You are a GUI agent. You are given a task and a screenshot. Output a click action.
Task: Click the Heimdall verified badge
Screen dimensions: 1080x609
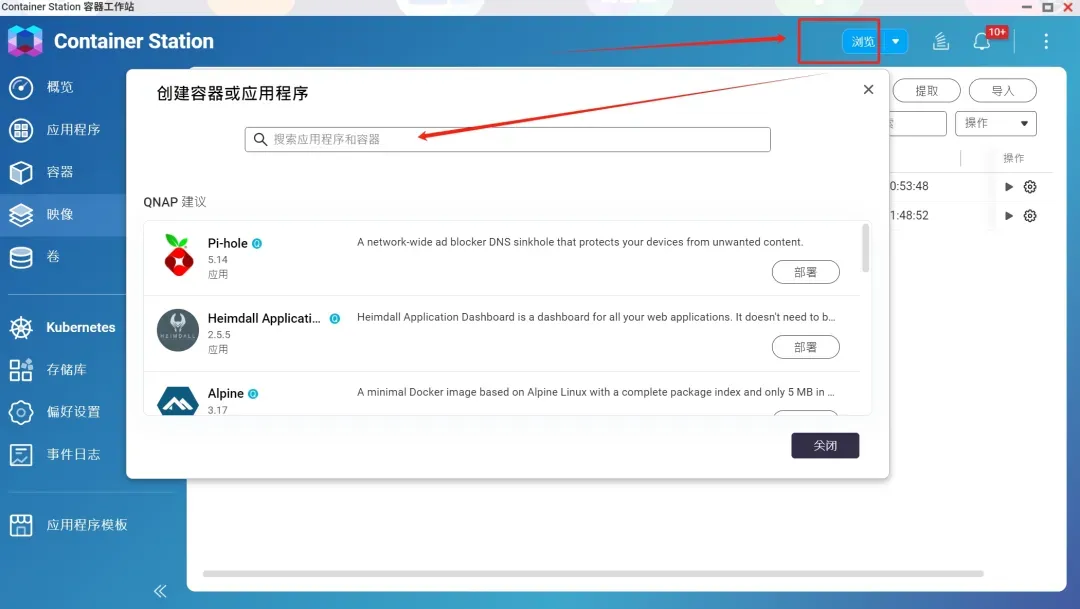click(x=335, y=318)
